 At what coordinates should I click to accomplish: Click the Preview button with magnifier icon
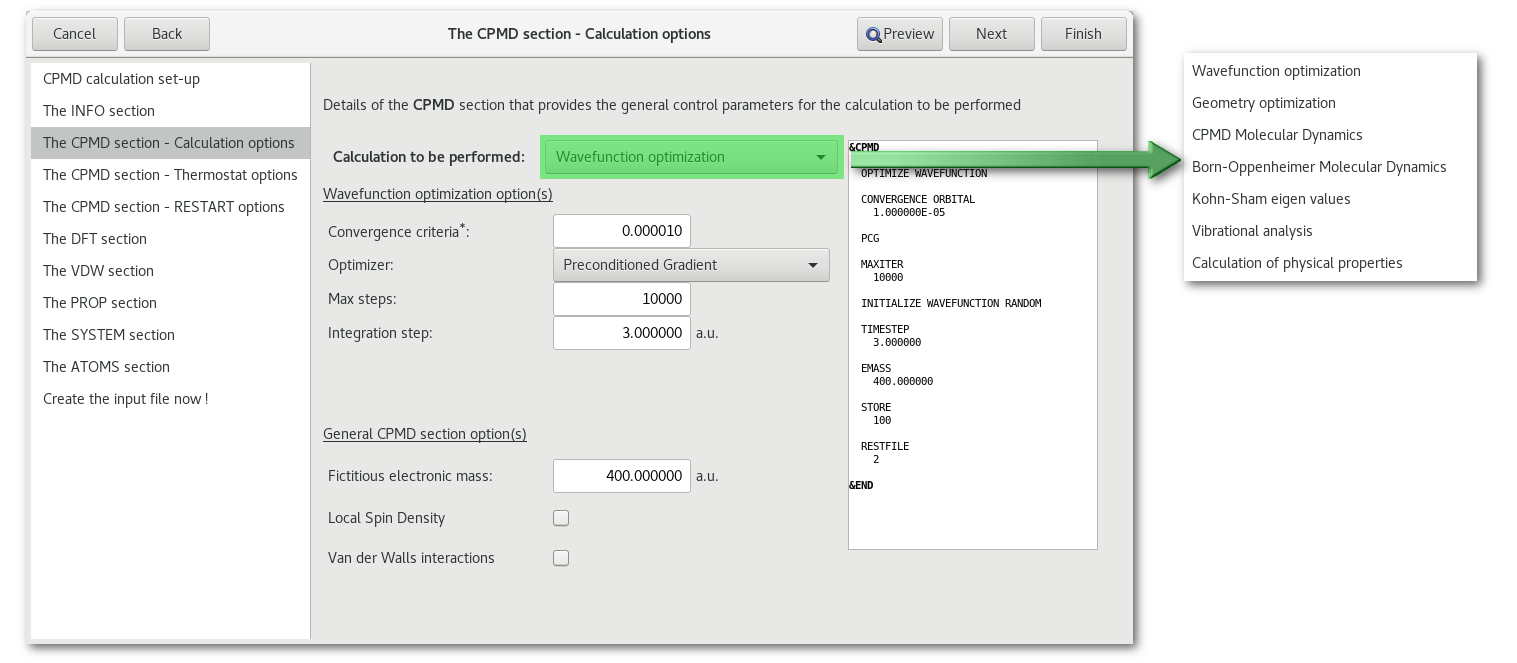coord(899,34)
